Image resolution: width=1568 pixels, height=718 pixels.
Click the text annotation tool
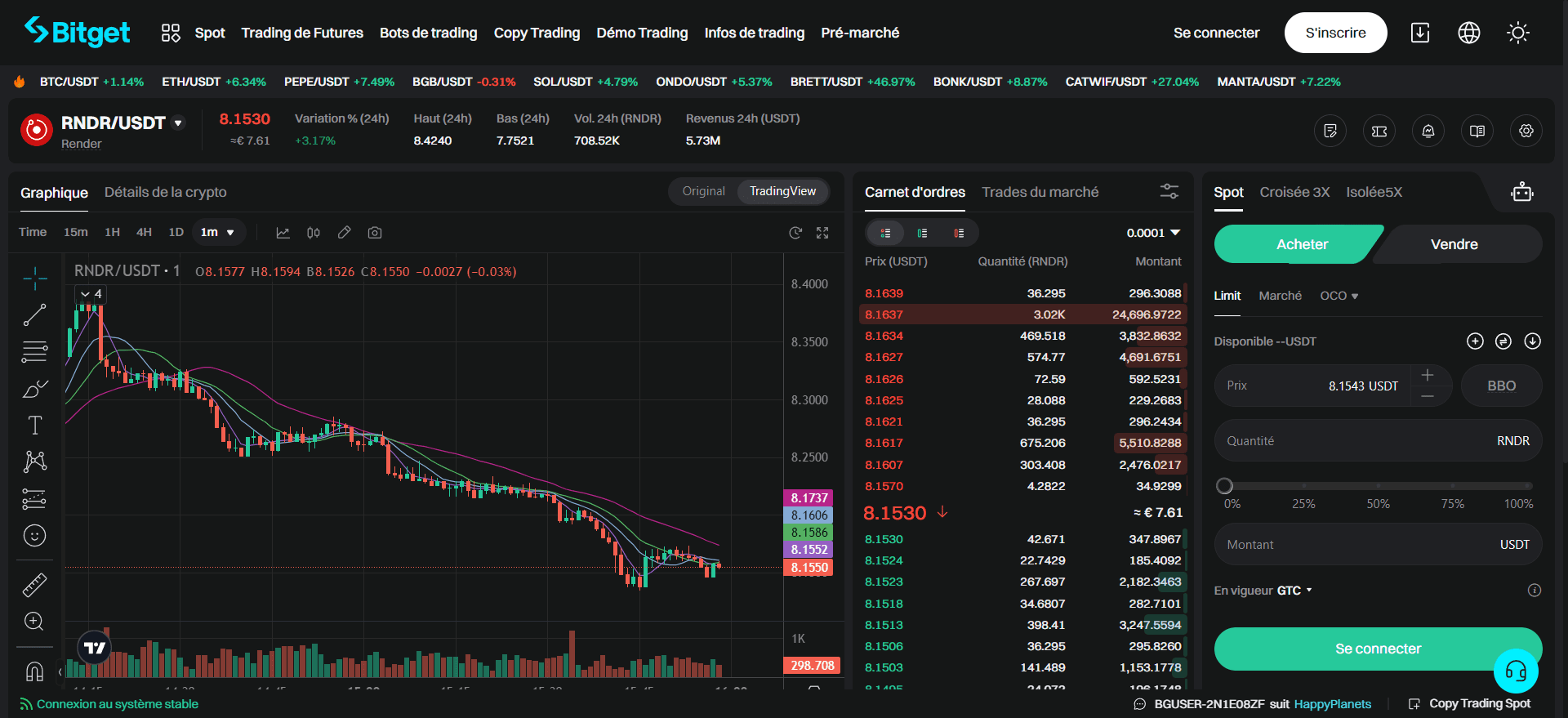[x=34, y=425]
